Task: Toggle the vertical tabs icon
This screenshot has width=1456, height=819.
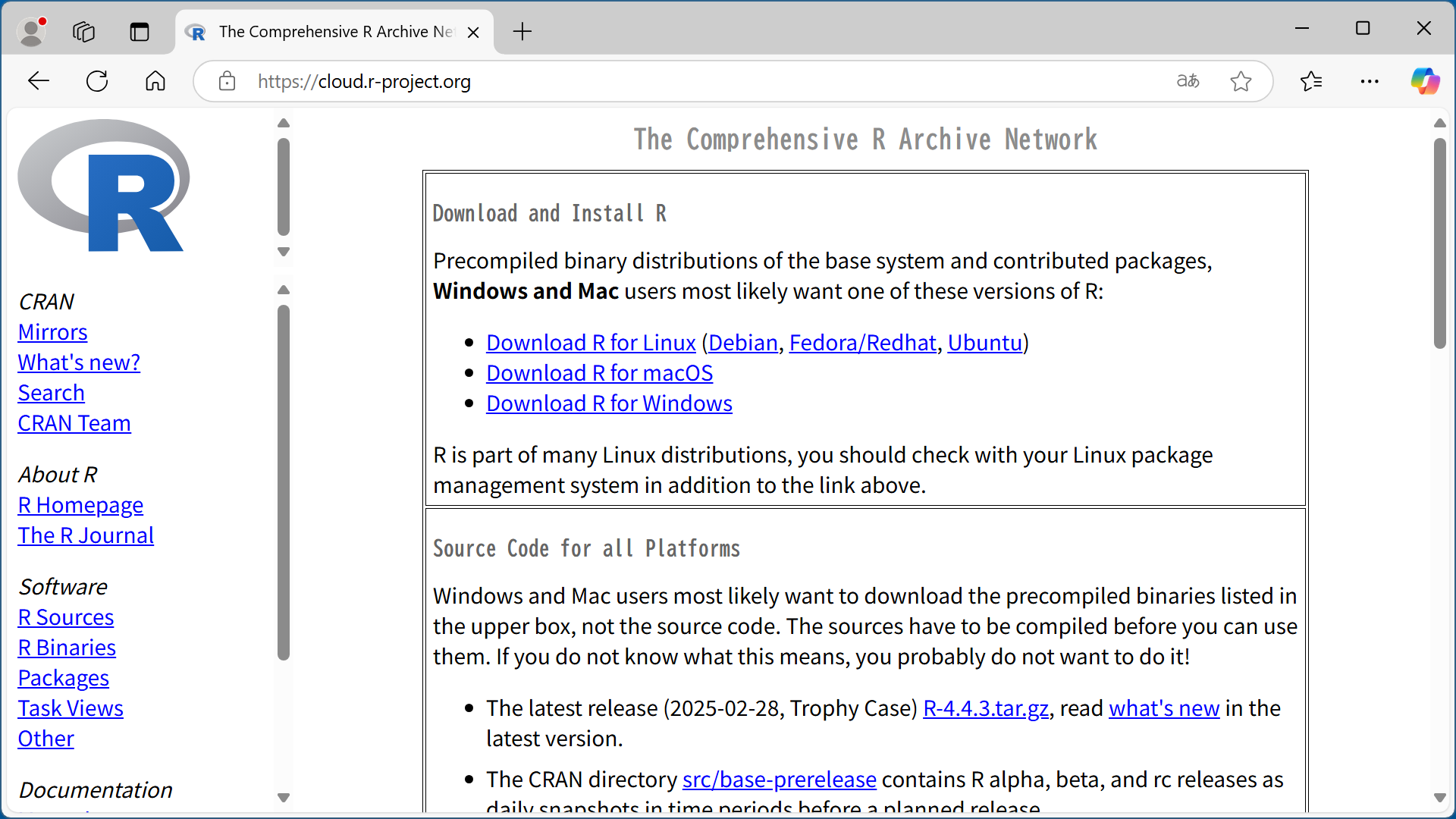Action: [140, 32]
